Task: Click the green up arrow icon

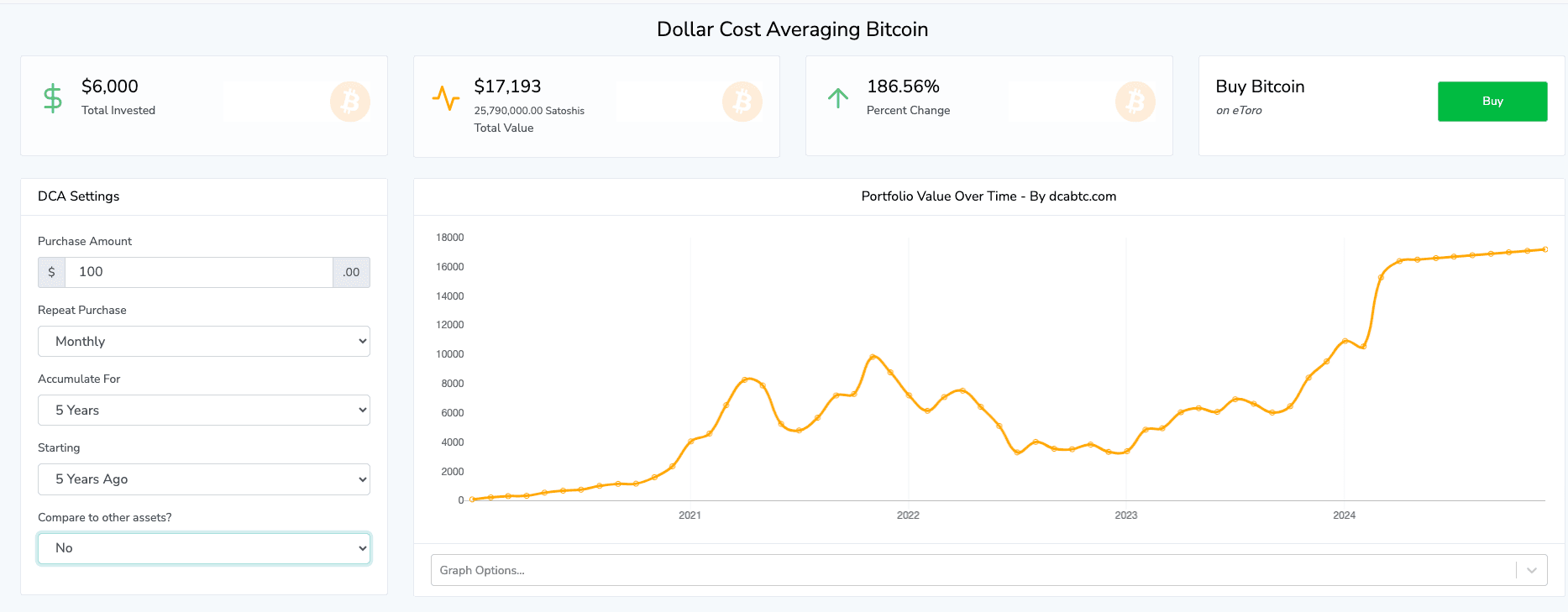Action: (838, 98)
